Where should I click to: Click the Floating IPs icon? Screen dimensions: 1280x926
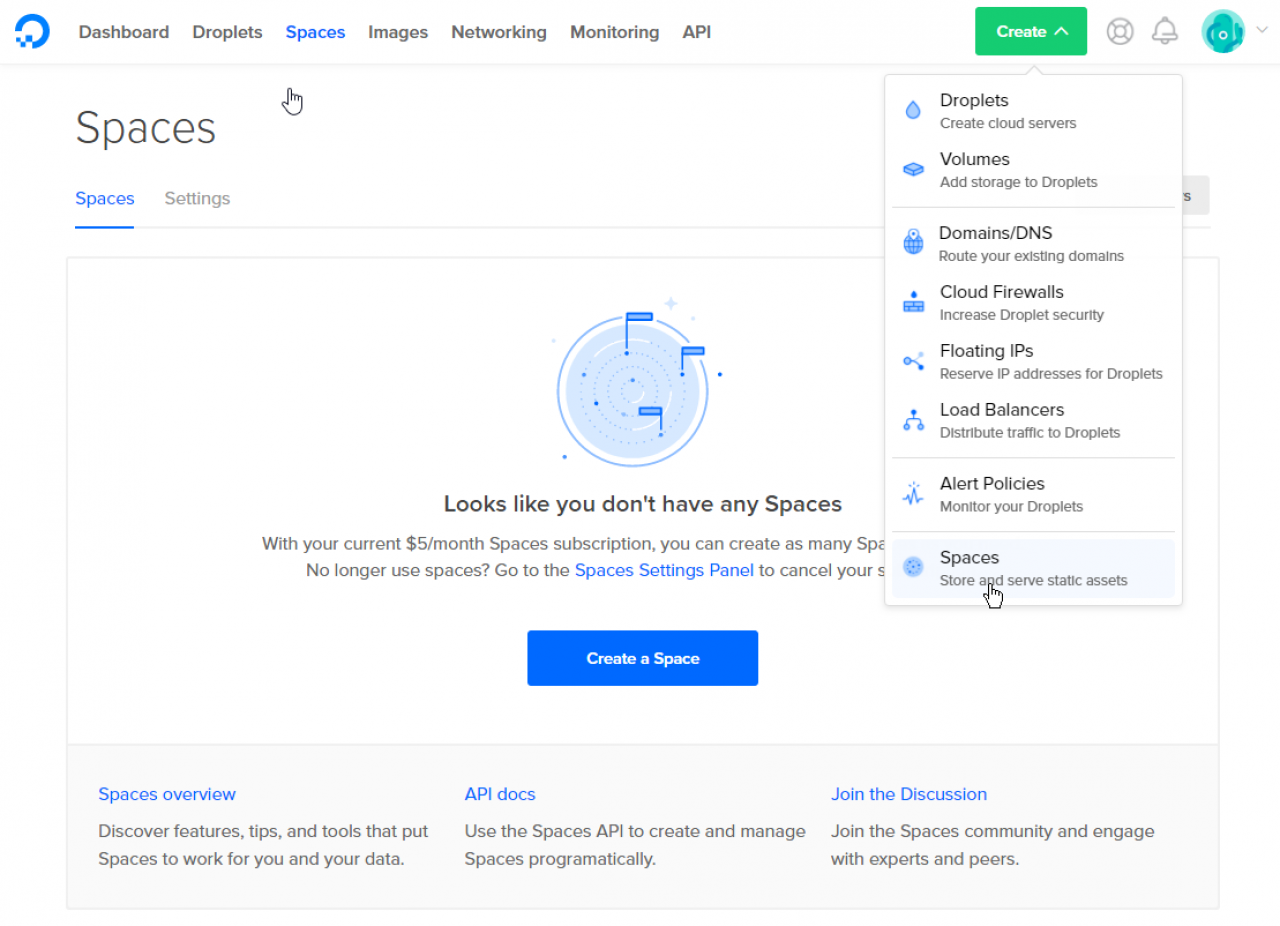pos(913,360)
